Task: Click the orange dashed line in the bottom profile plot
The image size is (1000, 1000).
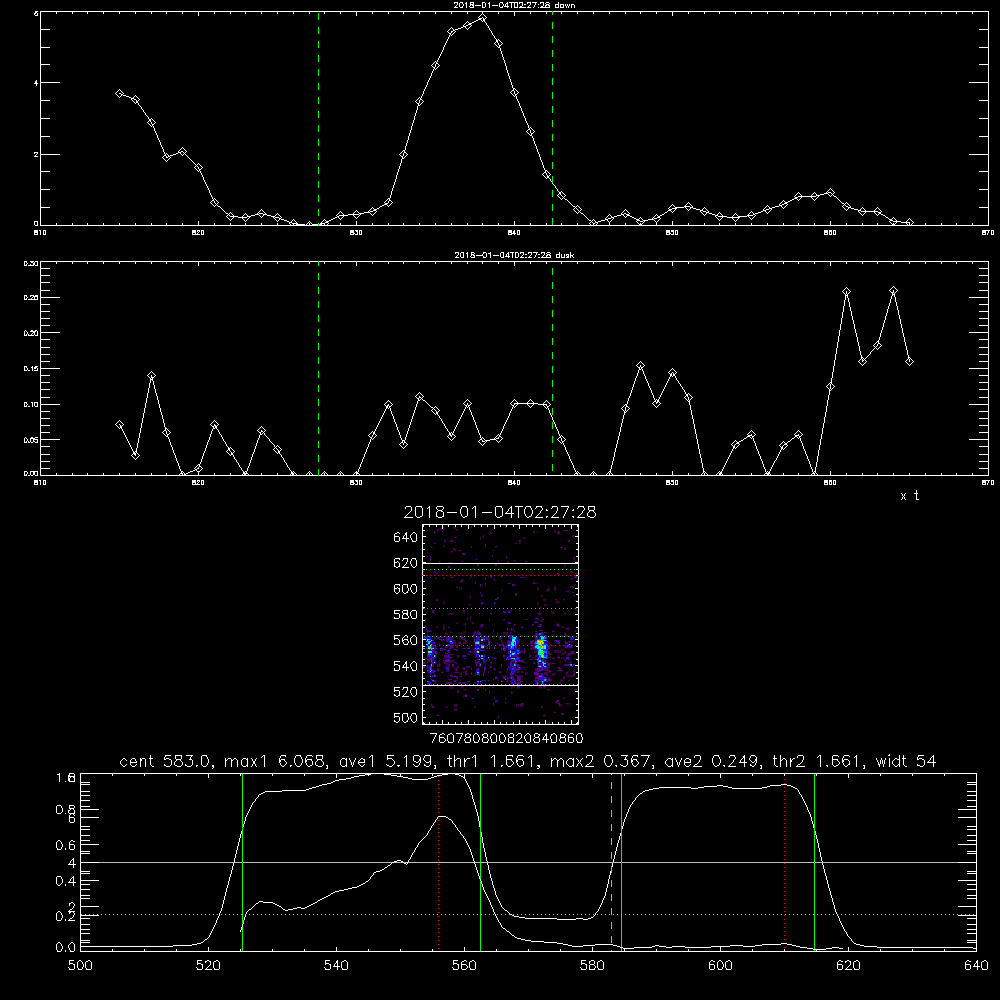Action: point(612,861)
